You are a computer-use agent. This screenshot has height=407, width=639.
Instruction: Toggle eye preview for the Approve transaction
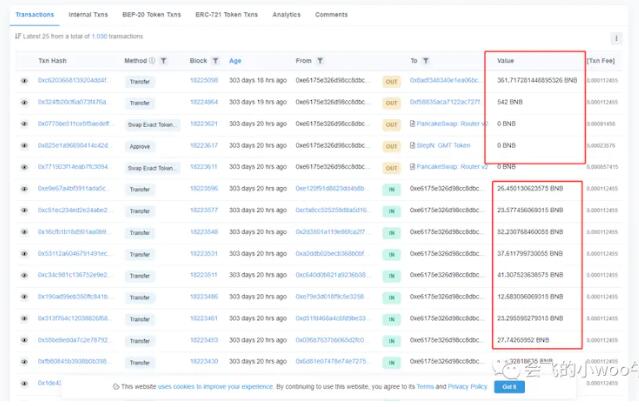tap(25, 145)
